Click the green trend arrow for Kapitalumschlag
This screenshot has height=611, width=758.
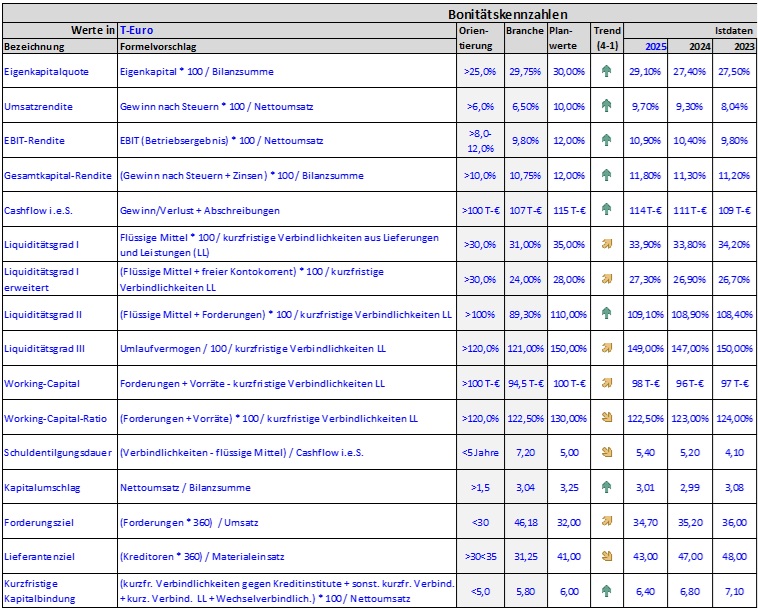(x=607, y=487)
